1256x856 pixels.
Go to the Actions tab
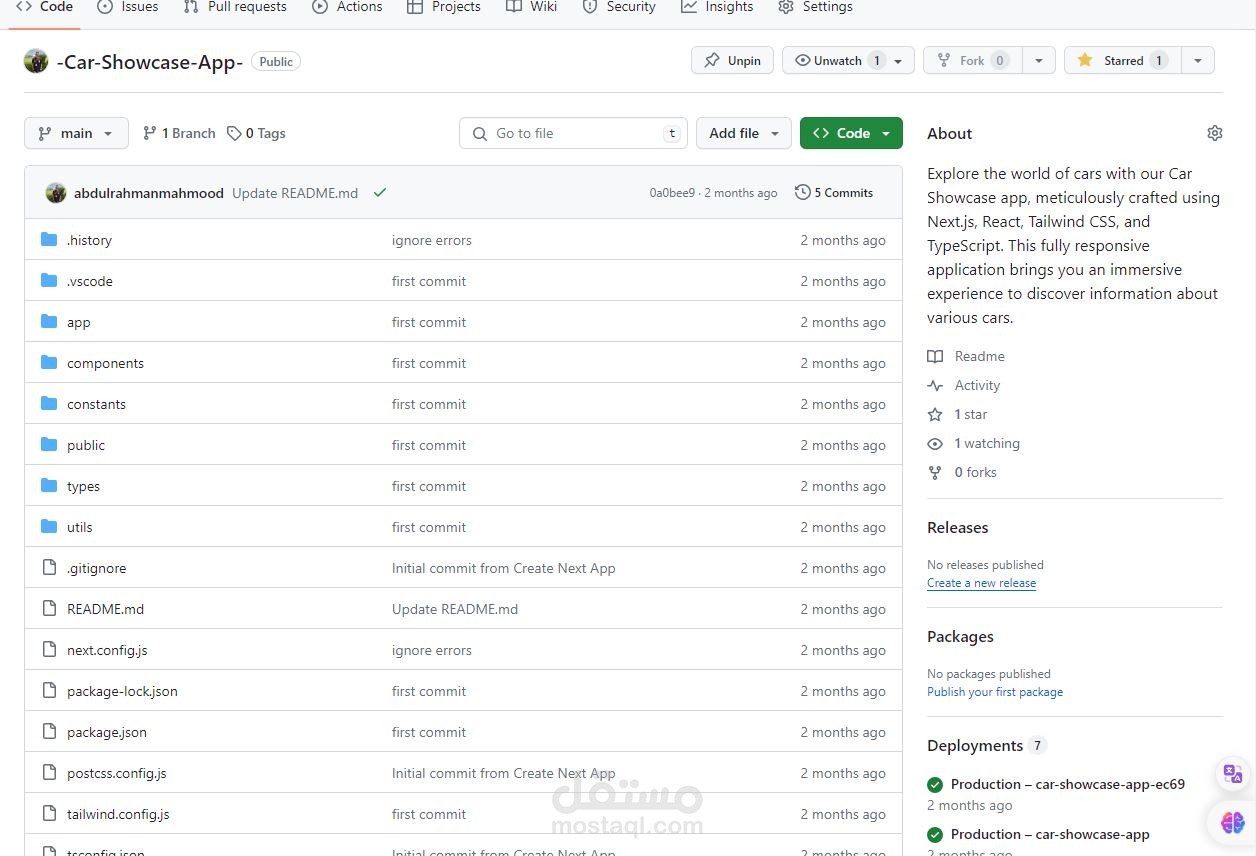click(347, 7)
